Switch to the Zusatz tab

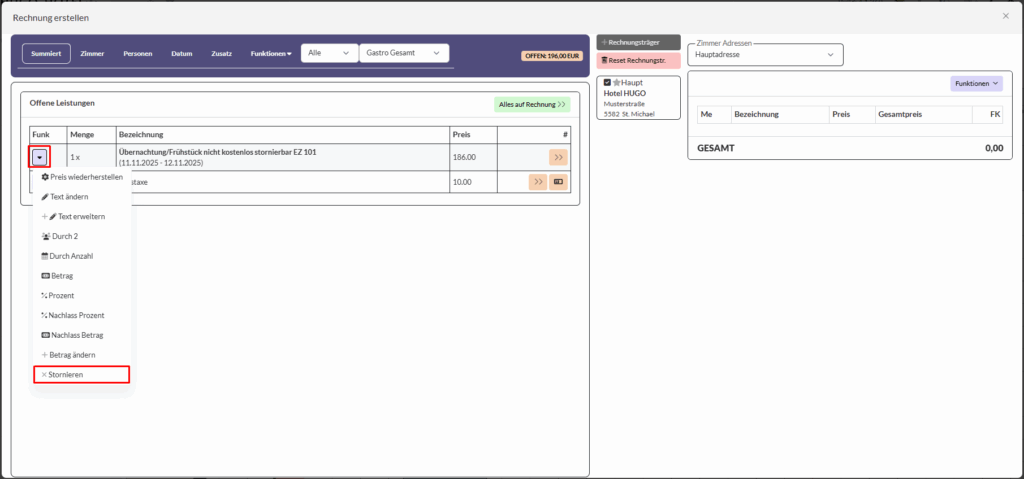tap(221, 54)
